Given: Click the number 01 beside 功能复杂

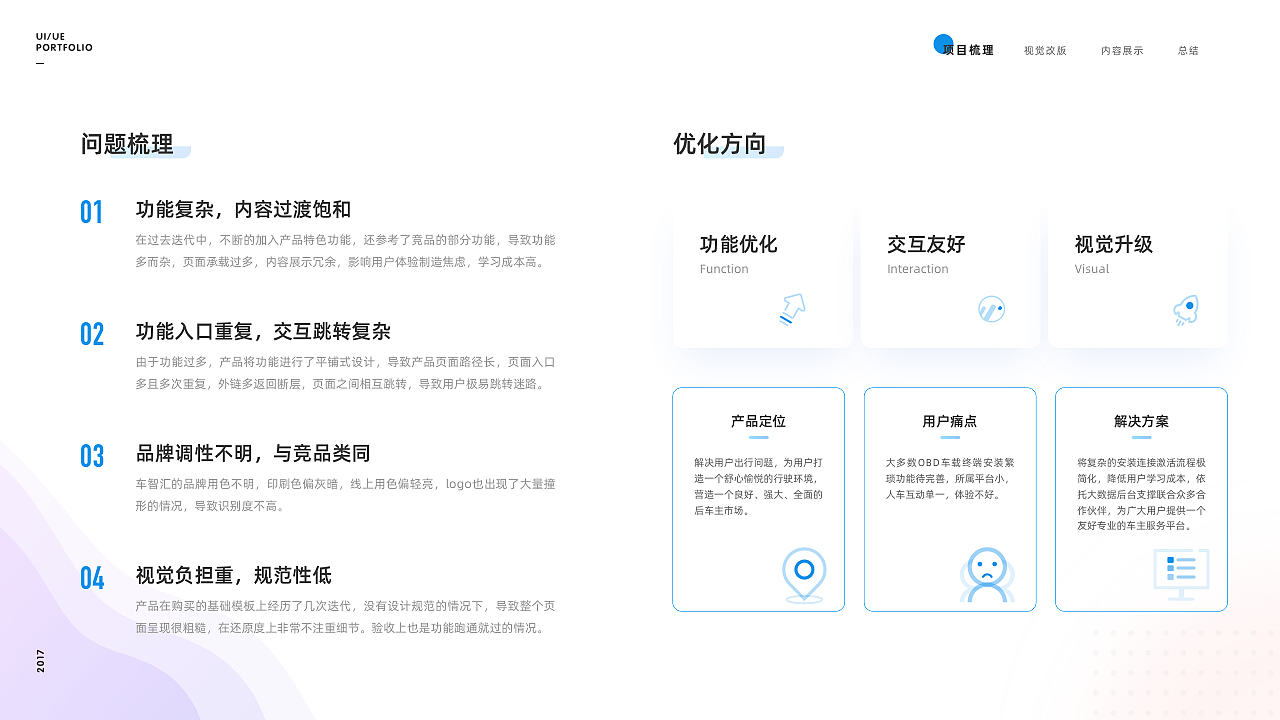Looking at the screenshot, I should tap(92, 212).
